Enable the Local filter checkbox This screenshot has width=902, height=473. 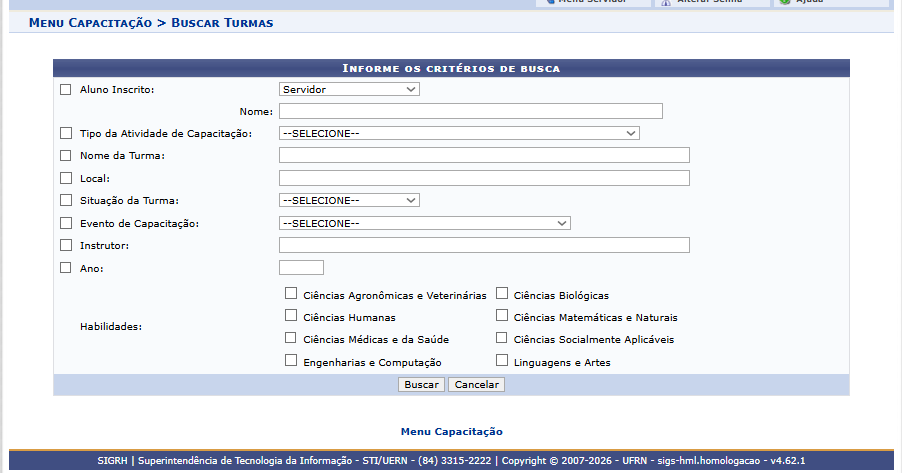[x=66, y=178]
